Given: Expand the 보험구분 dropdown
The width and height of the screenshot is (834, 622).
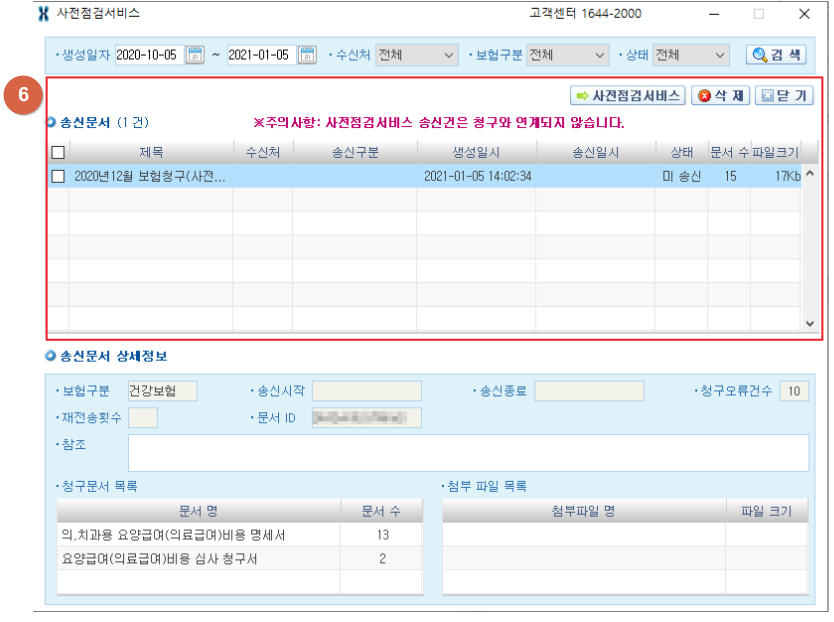Looking at the screenshot, I should coord(567,55).
